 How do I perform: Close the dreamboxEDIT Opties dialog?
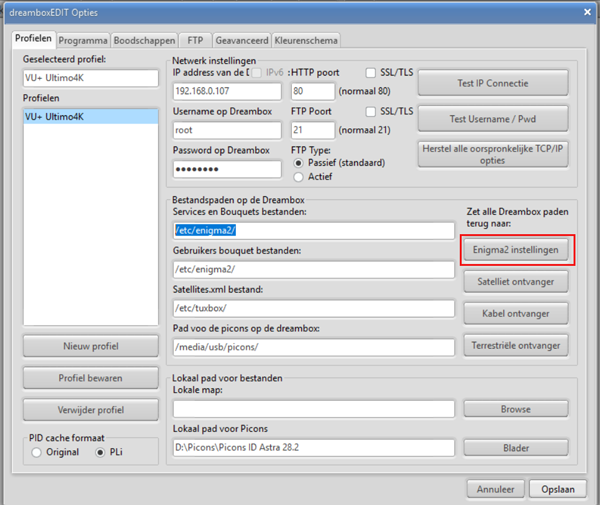pyautogui.click(x=584, y=12)
